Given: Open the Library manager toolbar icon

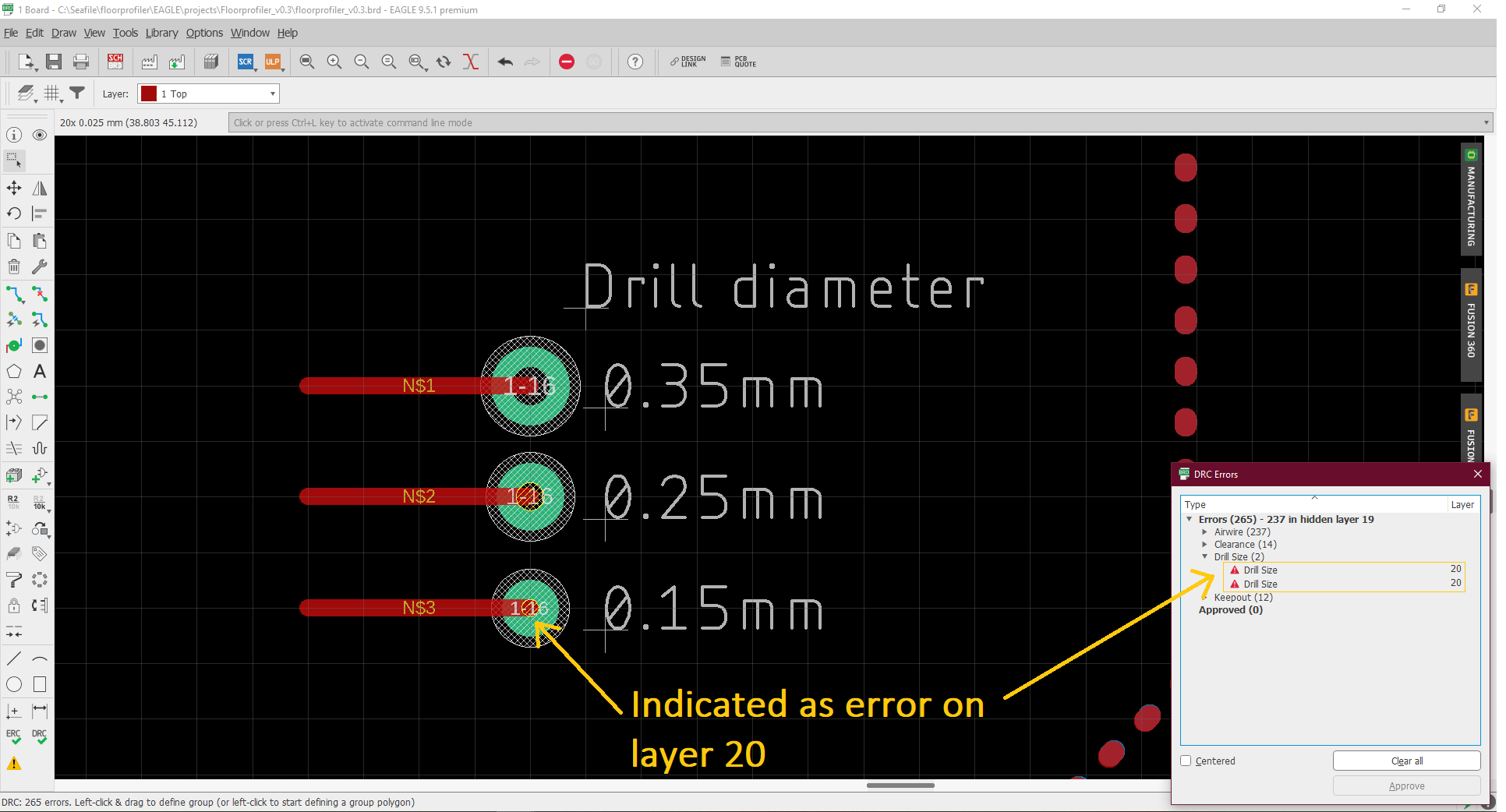Looking at the screenshot, I should point(211,62).
